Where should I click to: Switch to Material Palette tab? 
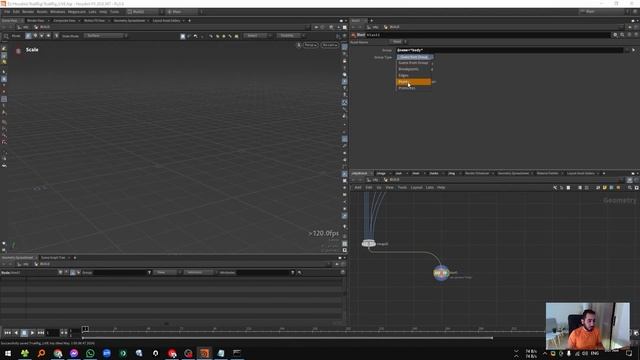click(x=547, y=173)
